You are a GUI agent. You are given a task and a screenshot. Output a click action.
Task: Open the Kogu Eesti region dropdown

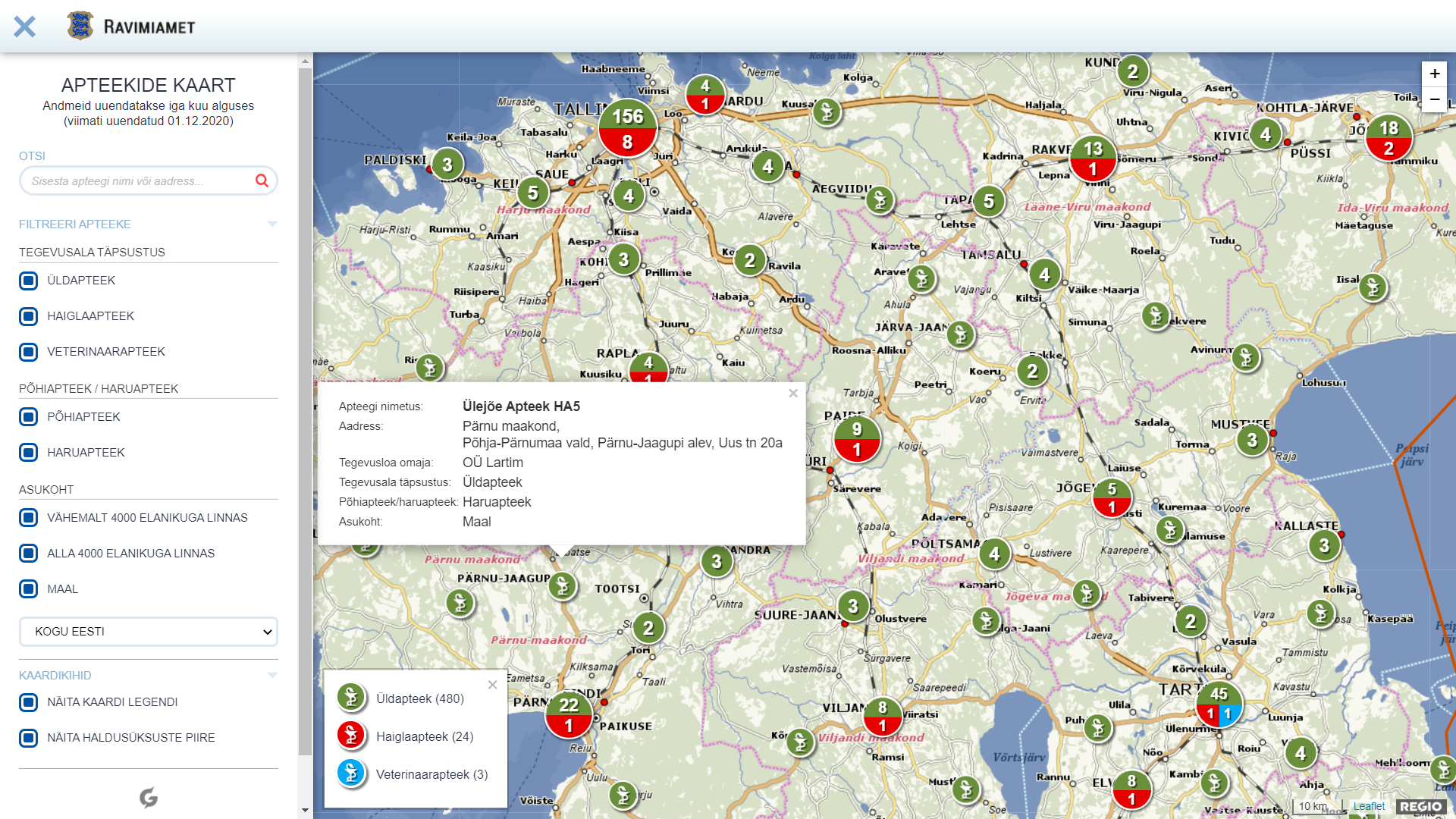tap(149, 632)
